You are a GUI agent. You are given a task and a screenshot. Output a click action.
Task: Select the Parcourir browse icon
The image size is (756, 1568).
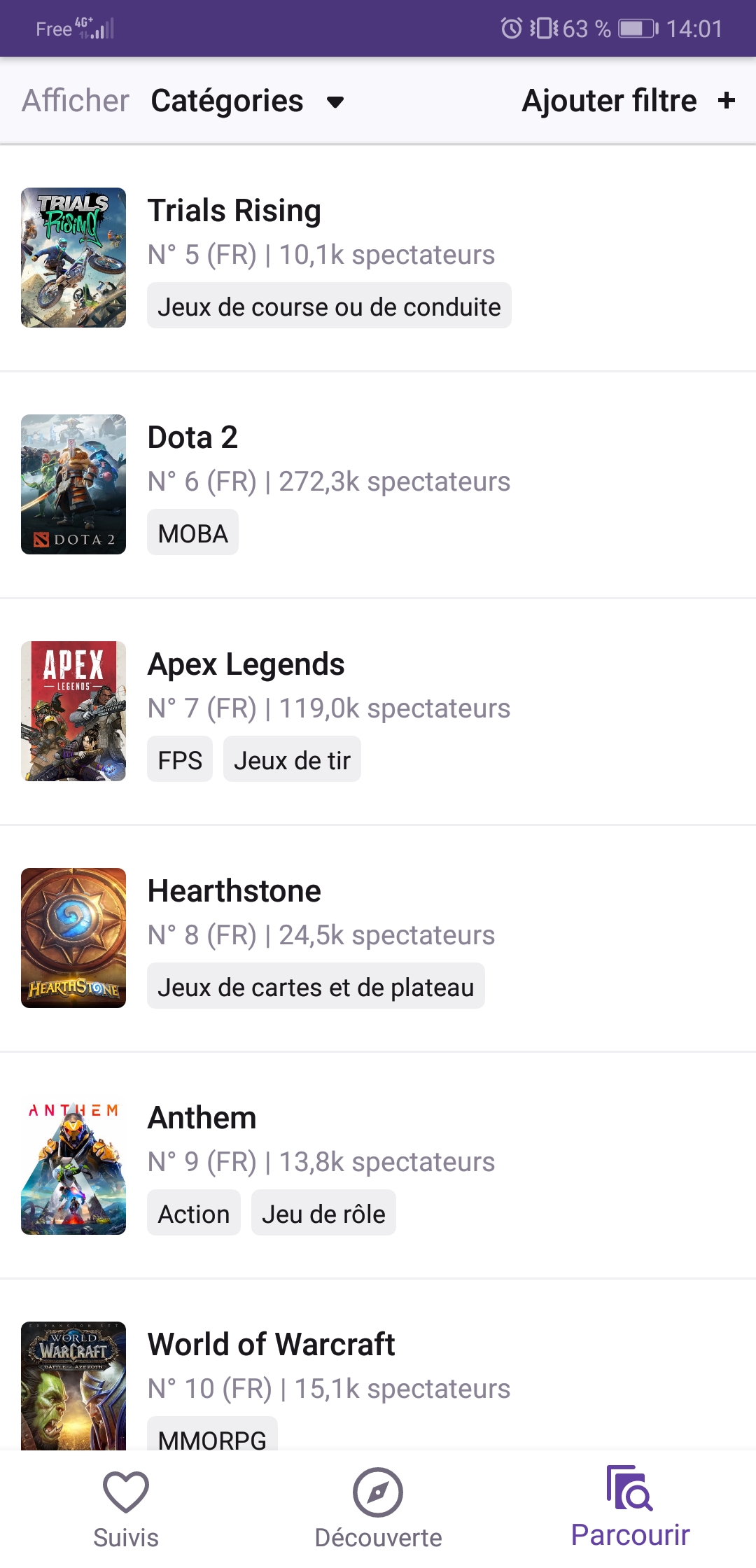pos(630,1488)
